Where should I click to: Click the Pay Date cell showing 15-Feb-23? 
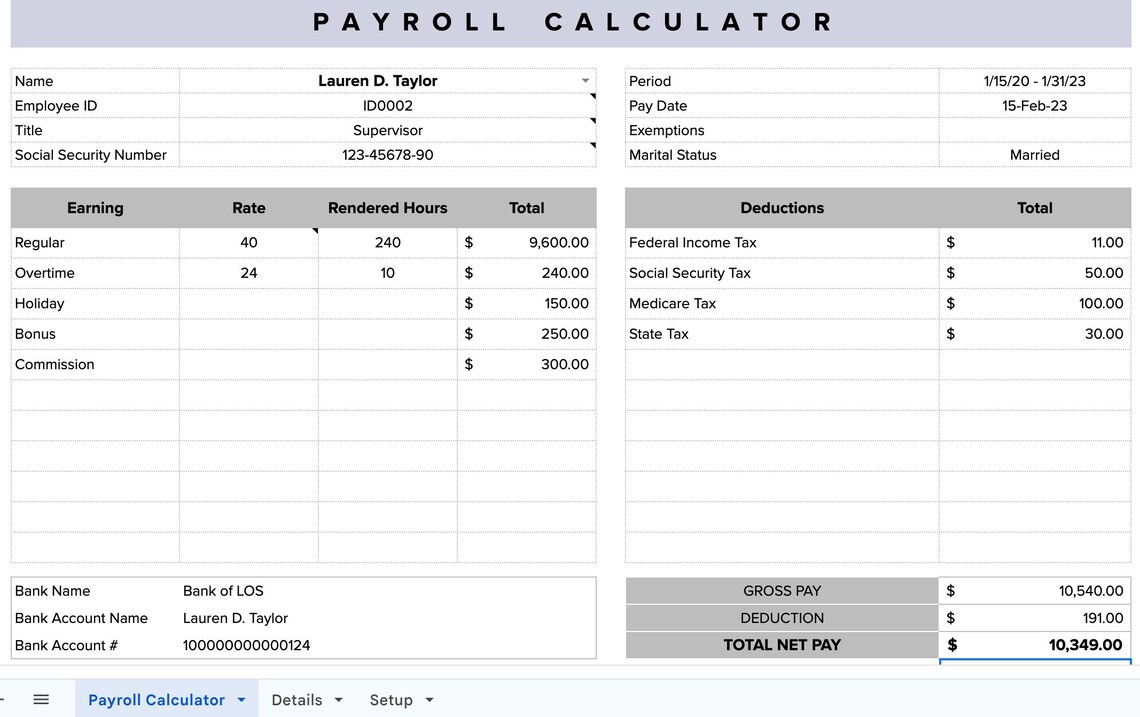coord(1034,105)
